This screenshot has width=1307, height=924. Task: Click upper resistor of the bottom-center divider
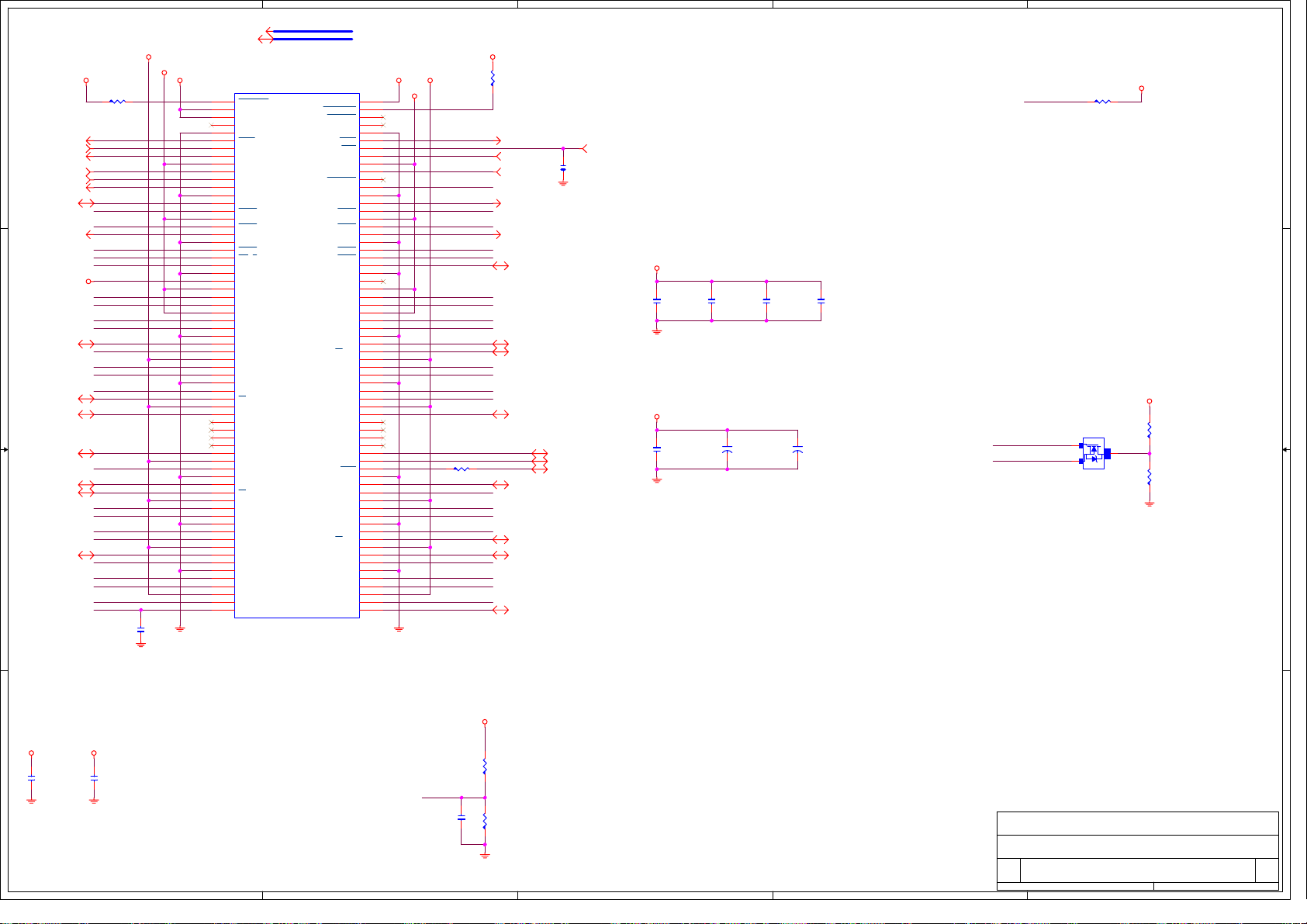(x=485, y=766)
